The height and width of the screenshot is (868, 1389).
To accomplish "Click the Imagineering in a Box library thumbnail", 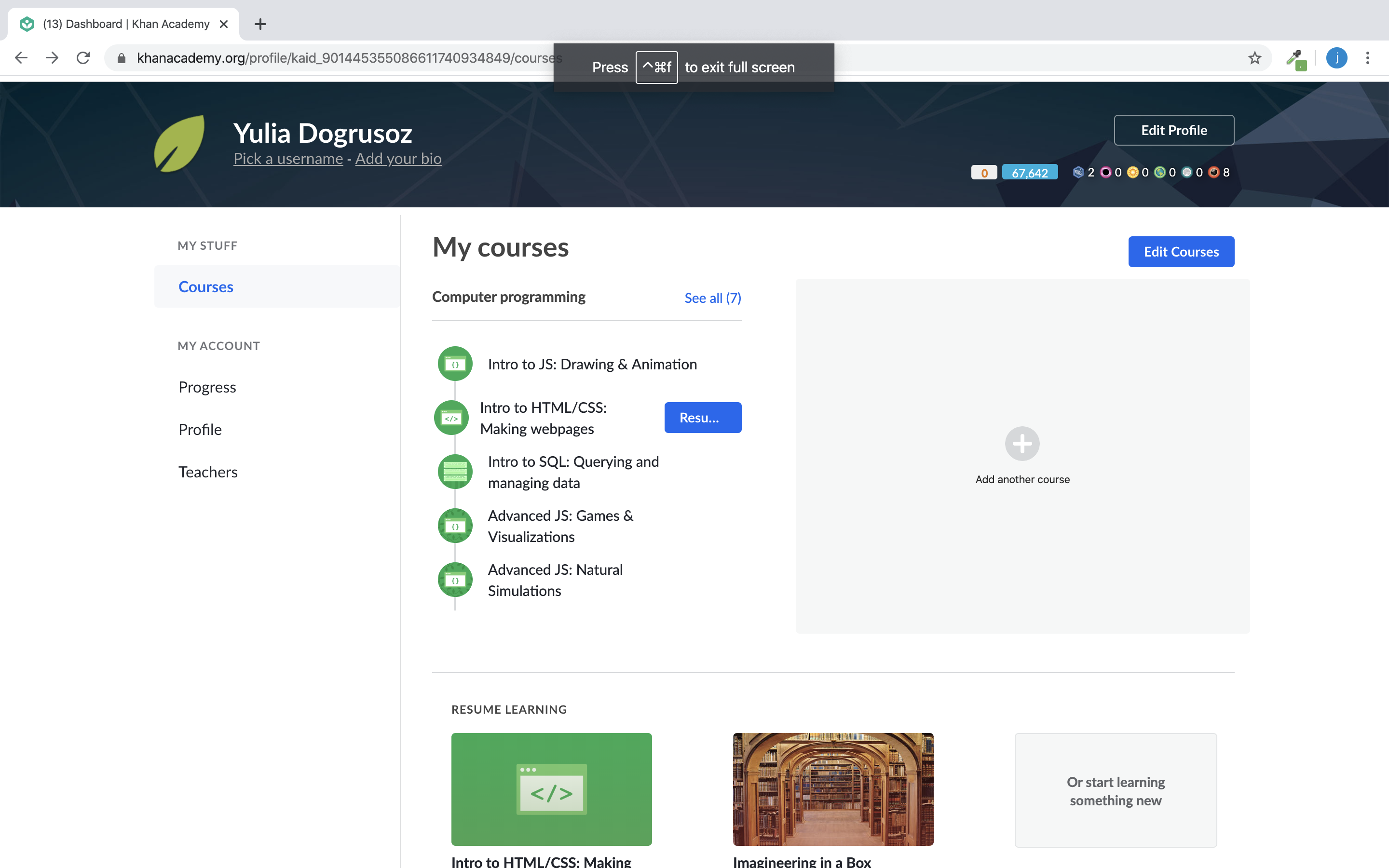I will click(833, 789).
